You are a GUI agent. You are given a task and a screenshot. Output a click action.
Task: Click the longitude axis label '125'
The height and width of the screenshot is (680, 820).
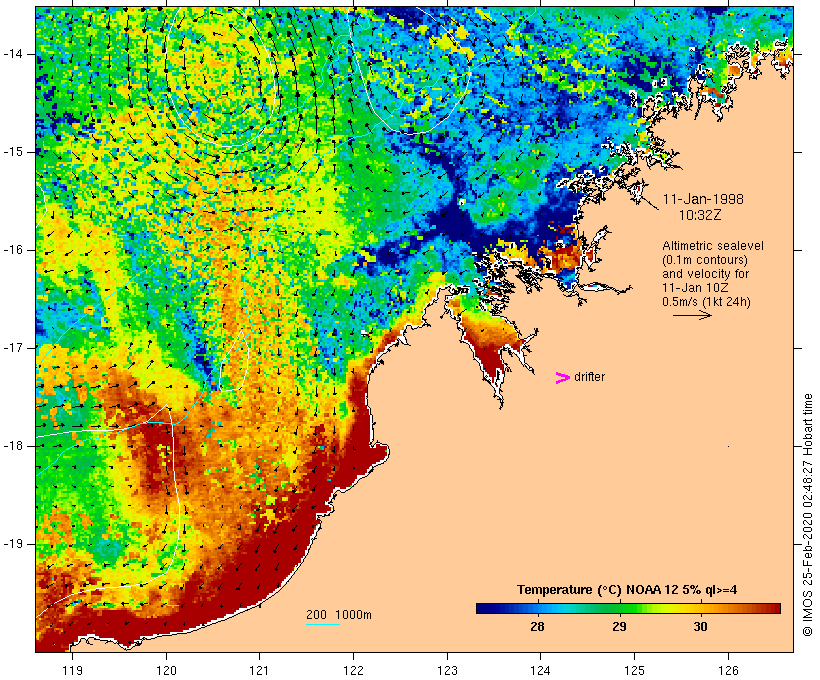click(634, 671)
